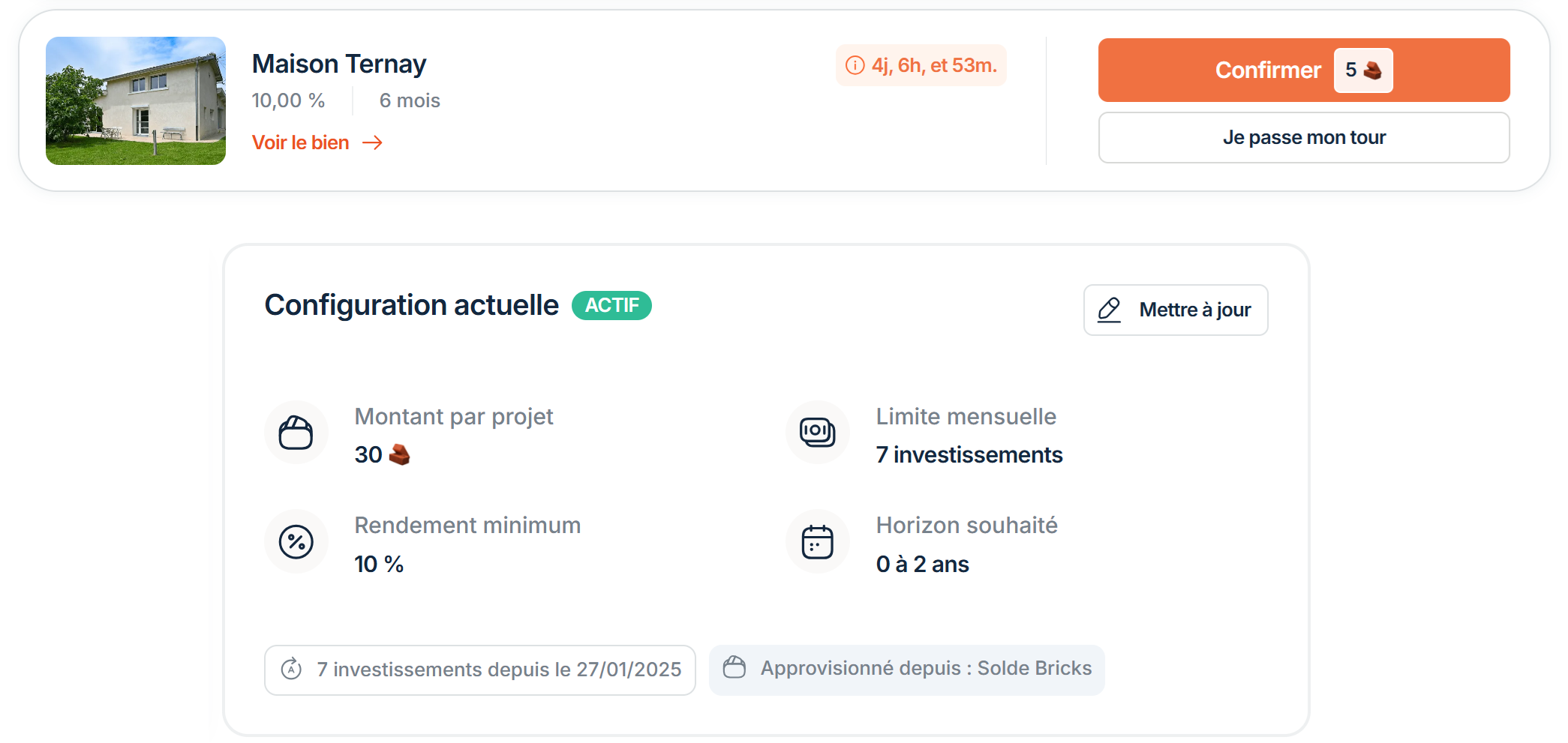Click the Horizon souhaité calendar icon
This screenshot has width=1568, height=743.
pyautogui.click(x=817, y=541)
